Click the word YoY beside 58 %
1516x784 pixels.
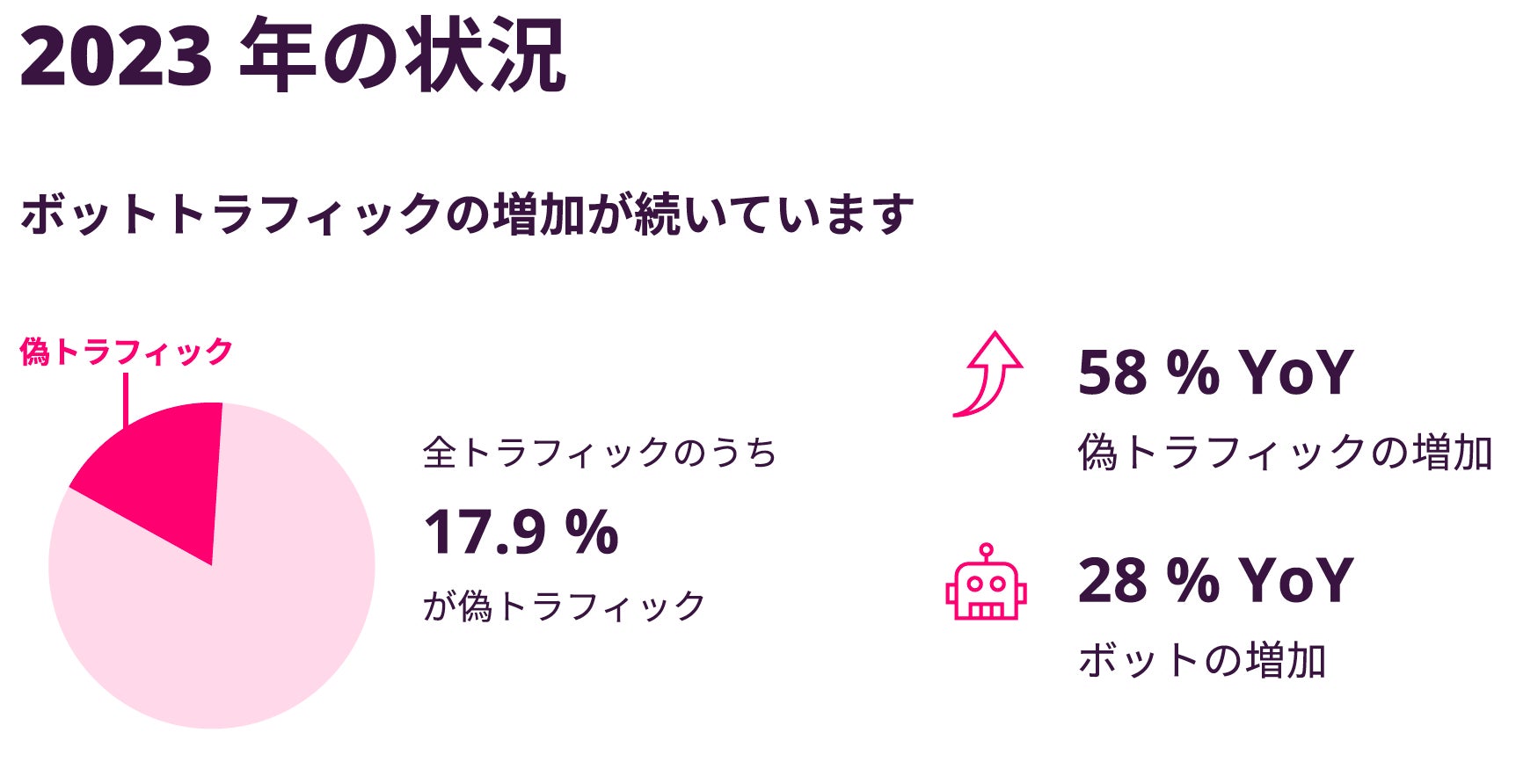1296,373
